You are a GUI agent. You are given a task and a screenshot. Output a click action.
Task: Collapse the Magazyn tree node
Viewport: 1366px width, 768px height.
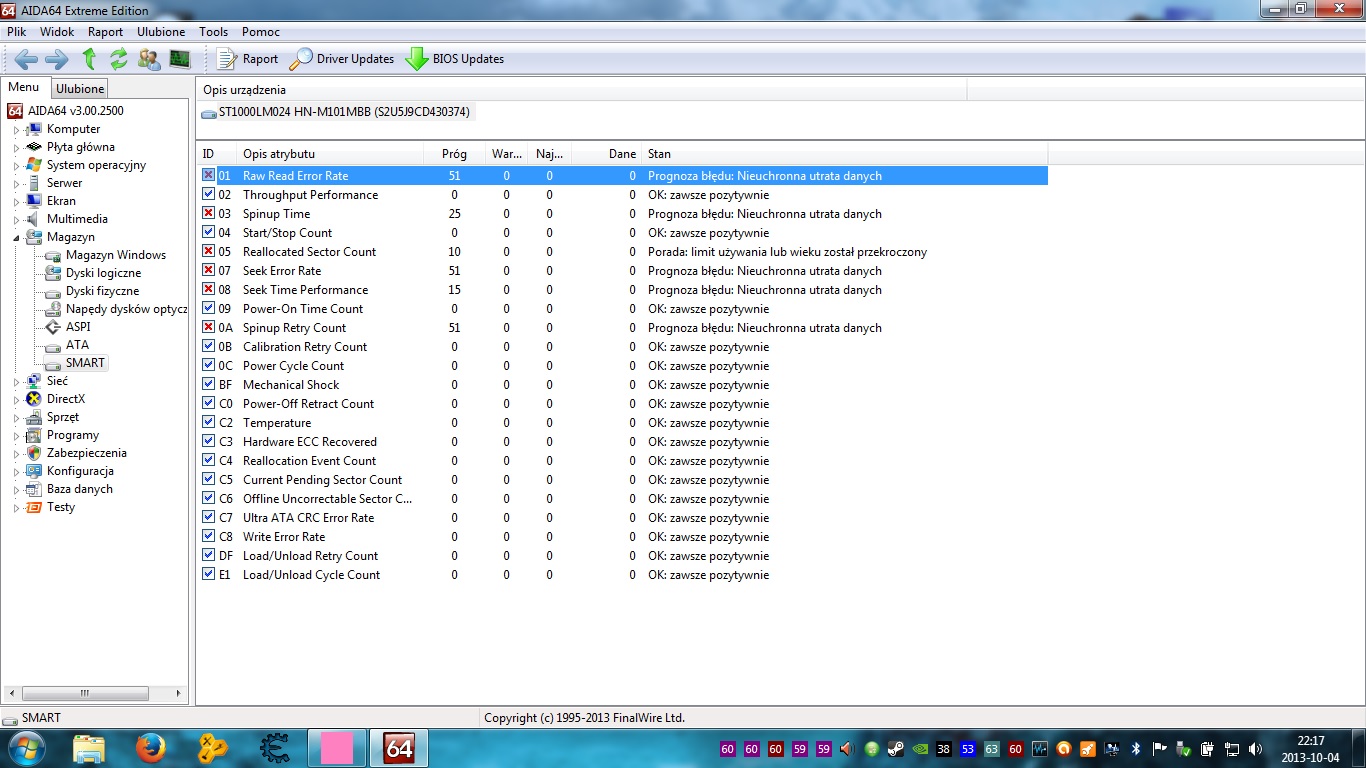16,237
